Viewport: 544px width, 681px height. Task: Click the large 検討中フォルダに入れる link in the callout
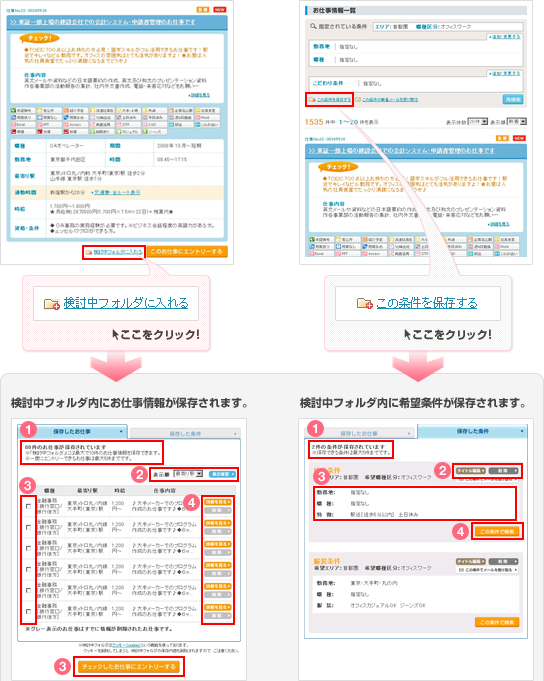tap(126, 303)
